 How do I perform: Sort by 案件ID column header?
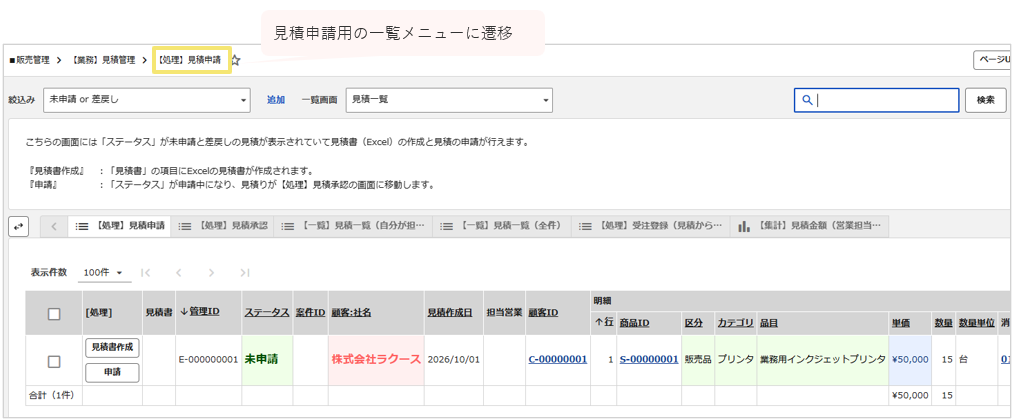coord(310,312)
